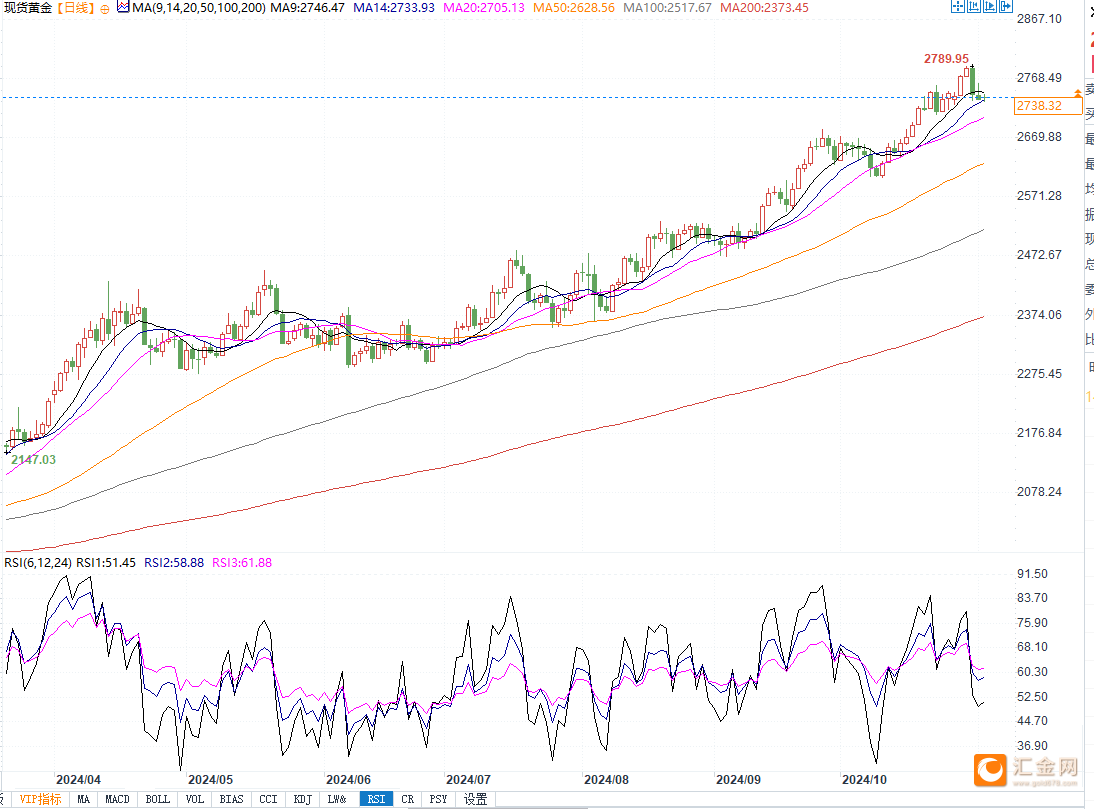The height and width of the screenshot is (809, 1094).
Task: Click the MA indicator settings icon beside 日线
Action: pyautogui.click(x=123, y=8)
